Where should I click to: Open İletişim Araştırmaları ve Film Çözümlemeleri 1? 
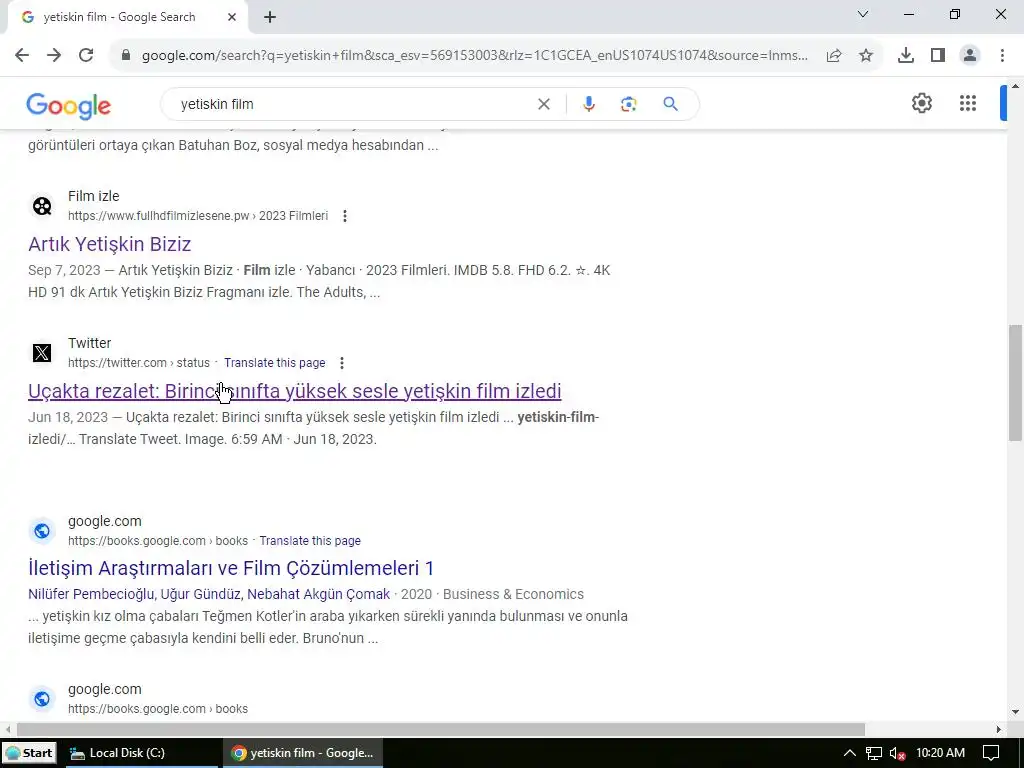coord(231,568)
